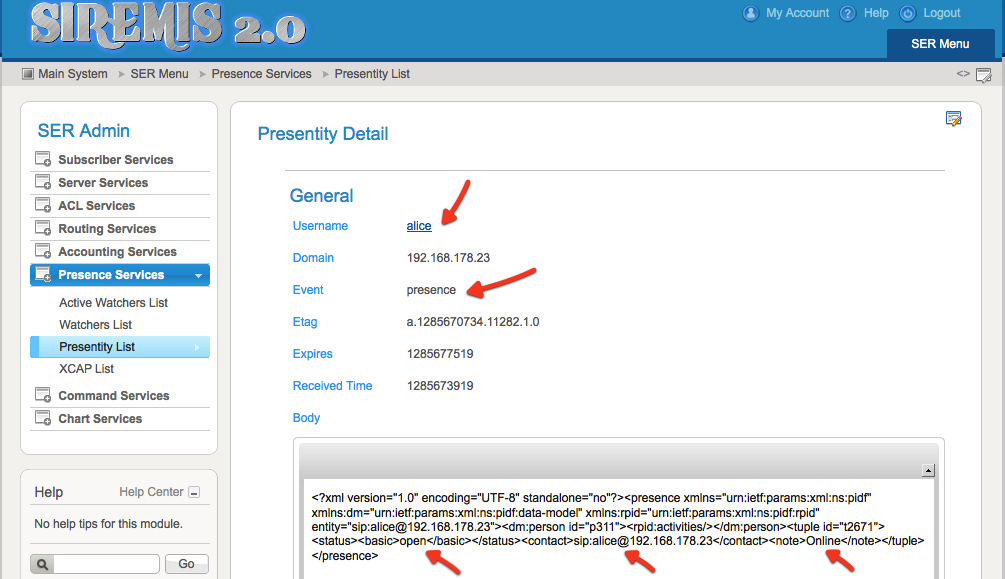Click the Subscriber Services sidebar icon
Viewport: 1005px width, 579px height.
(43, 159)
